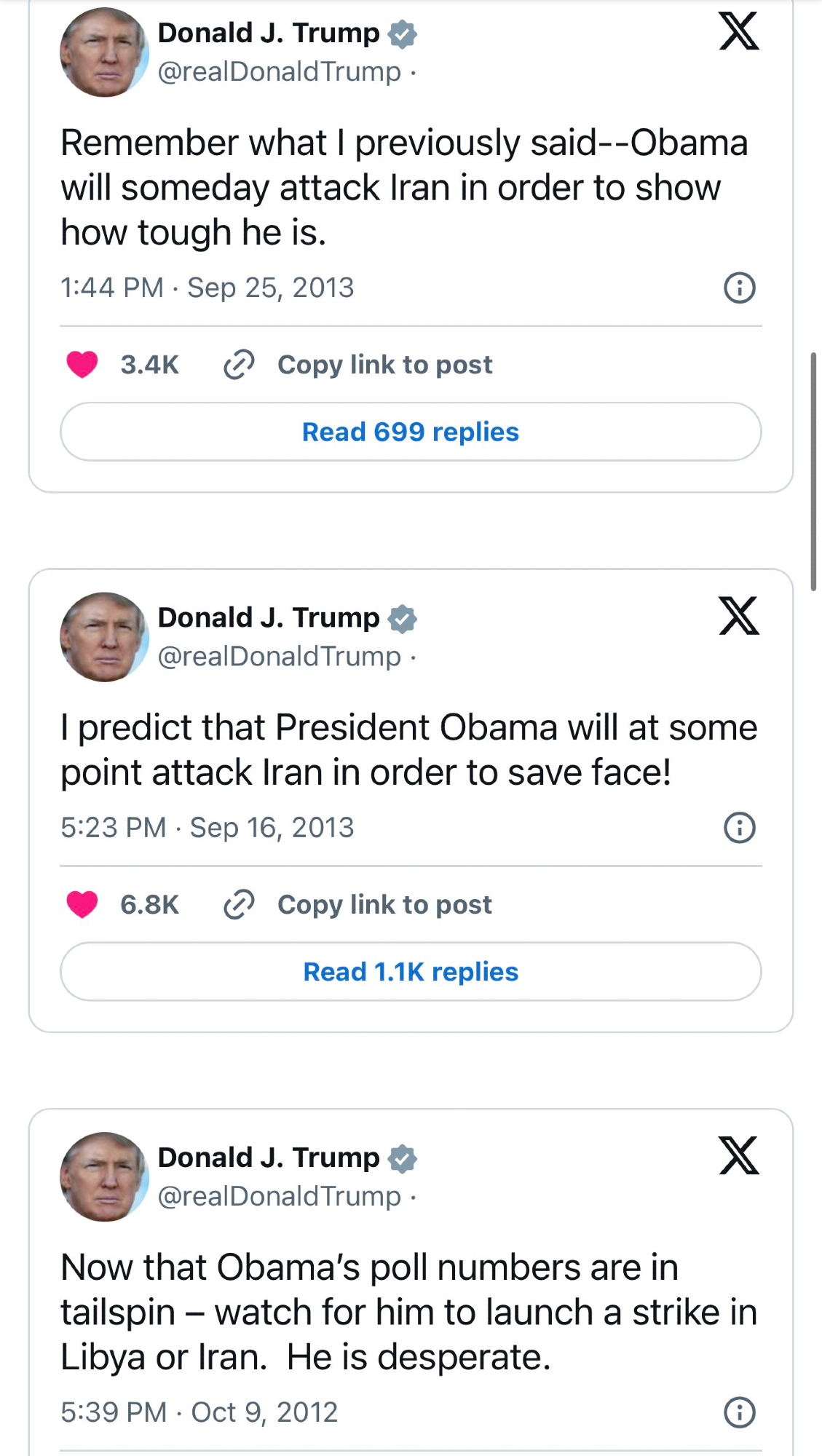The image size is (822, 1456).
Task: Open 1:44 PM · Sep 25, 2013 timestamp
Action: pyautogui.click(x=207, y=288)
